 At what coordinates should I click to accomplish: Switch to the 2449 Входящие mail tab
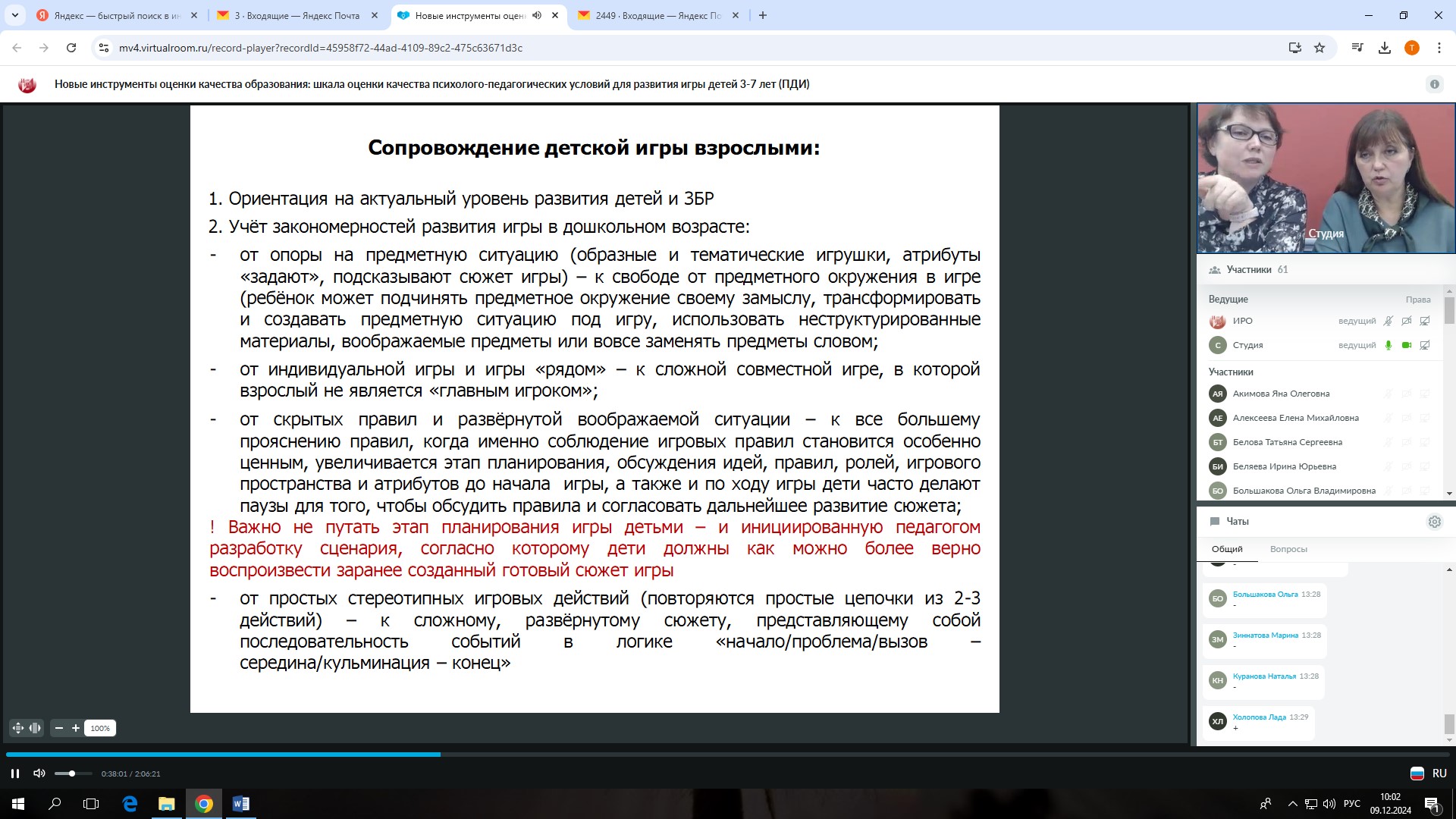(658, 15)
